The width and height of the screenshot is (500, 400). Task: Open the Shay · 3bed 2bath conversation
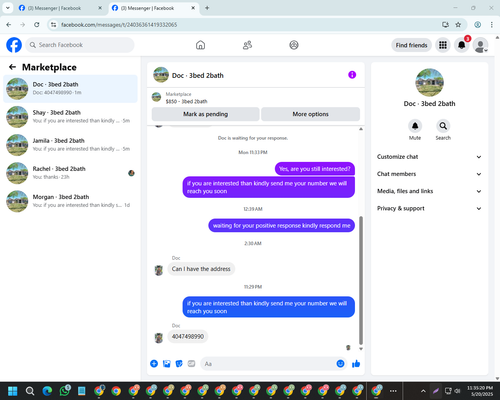coord(70,117)
